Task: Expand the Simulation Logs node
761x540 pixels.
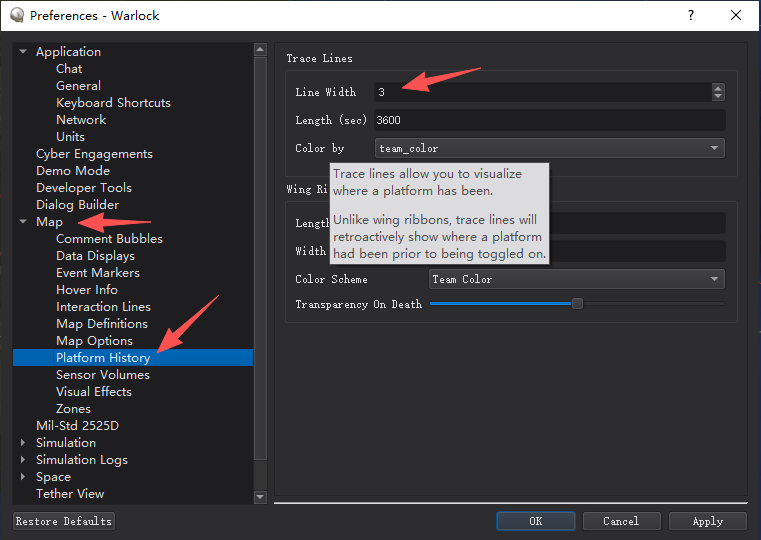Action: tap(23, 459)
